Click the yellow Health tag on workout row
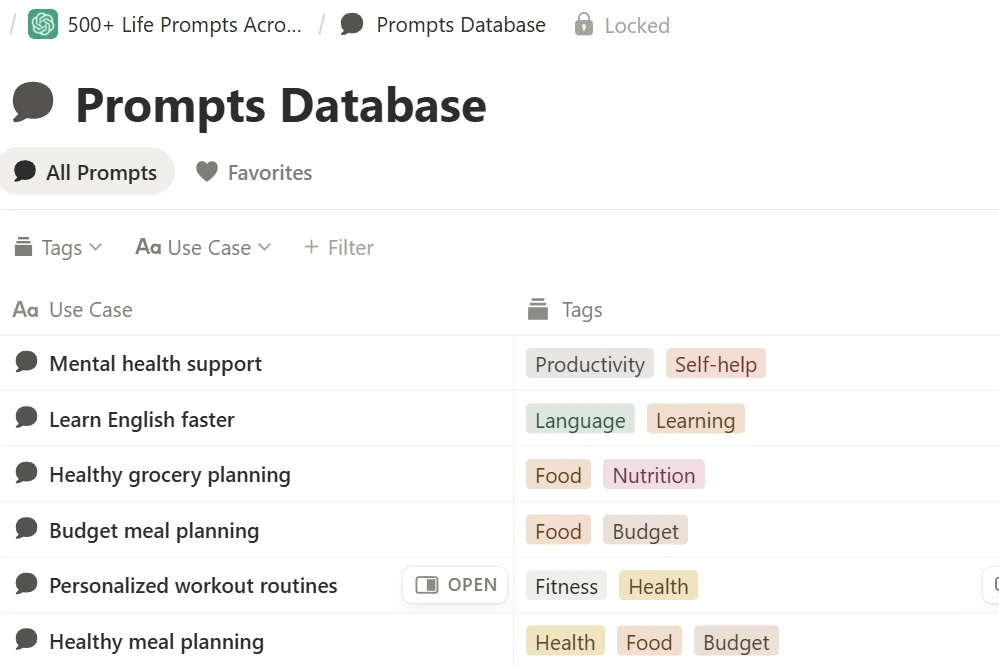The width and height of the screenshot is (999, 666). 658,586
